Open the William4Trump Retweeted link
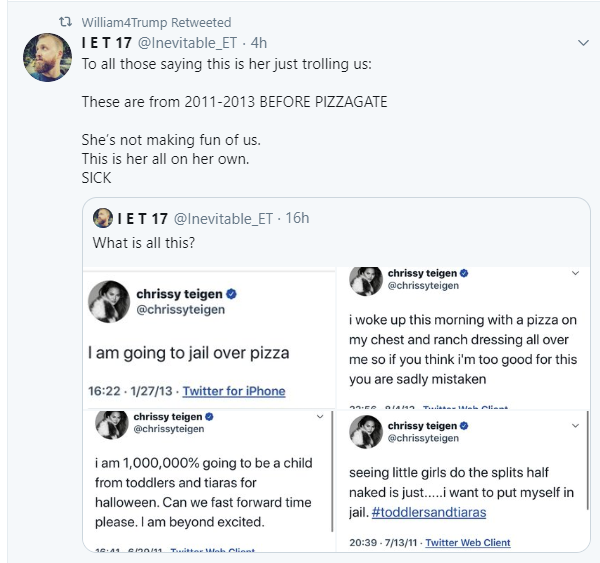 pos(155,22)
